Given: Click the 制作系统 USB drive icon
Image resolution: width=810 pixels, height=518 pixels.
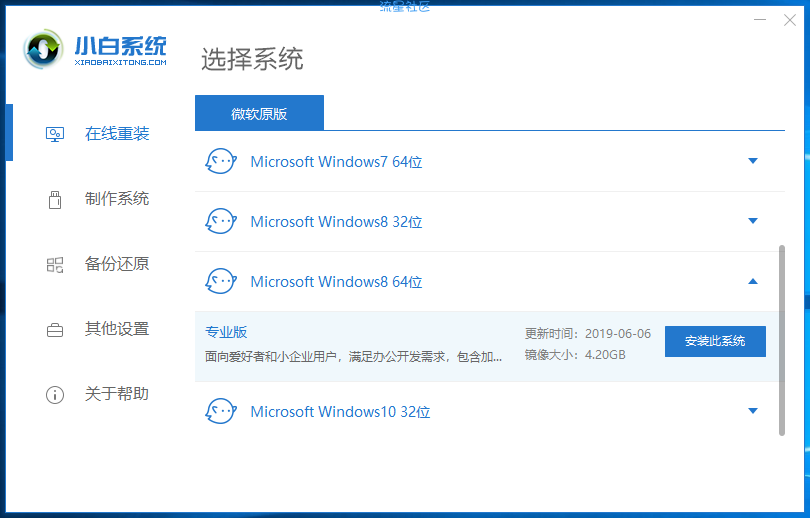Looking at the screenshot, I should pos(55,200).
